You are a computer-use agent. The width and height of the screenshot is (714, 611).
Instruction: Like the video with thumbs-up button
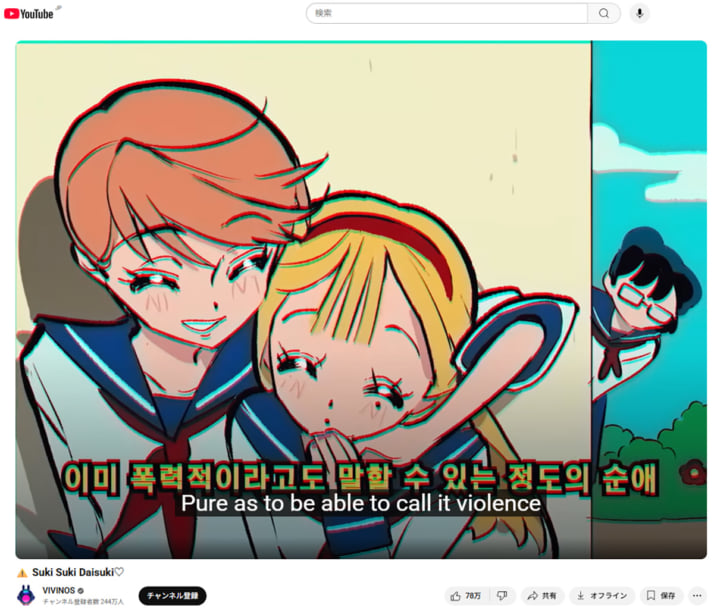(x=466, y=596)
